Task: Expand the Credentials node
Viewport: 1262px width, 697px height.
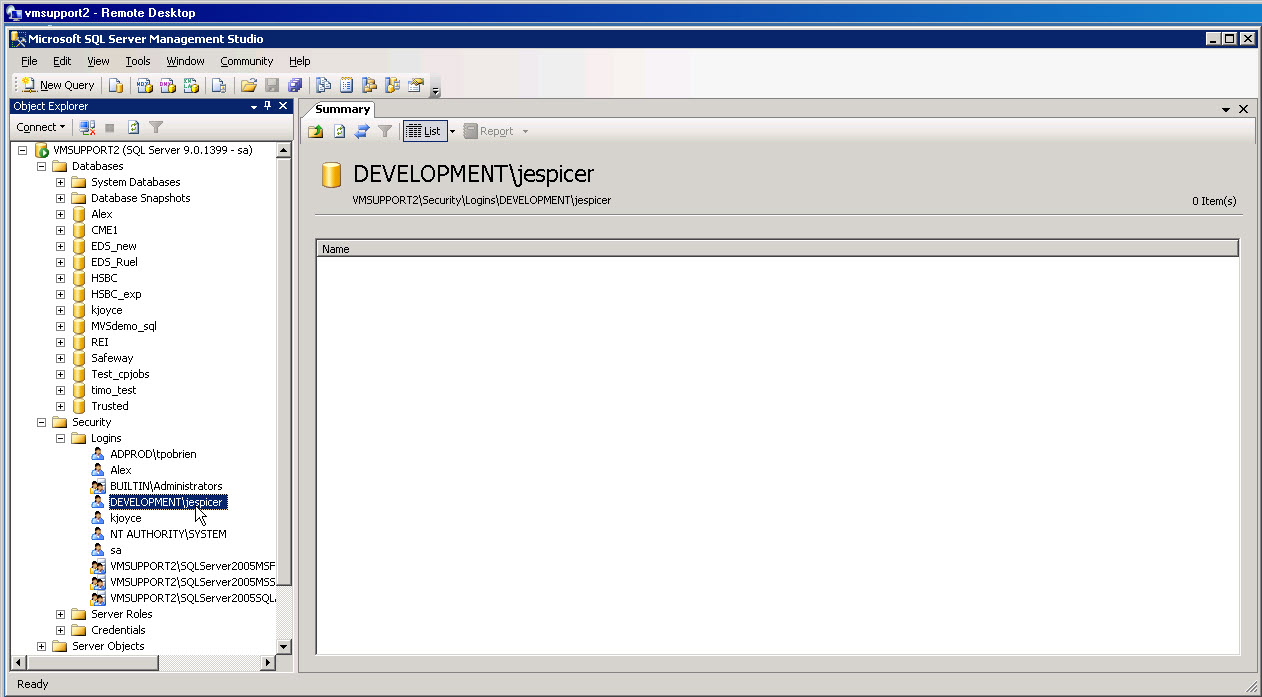Action: [x=60, y=630]
